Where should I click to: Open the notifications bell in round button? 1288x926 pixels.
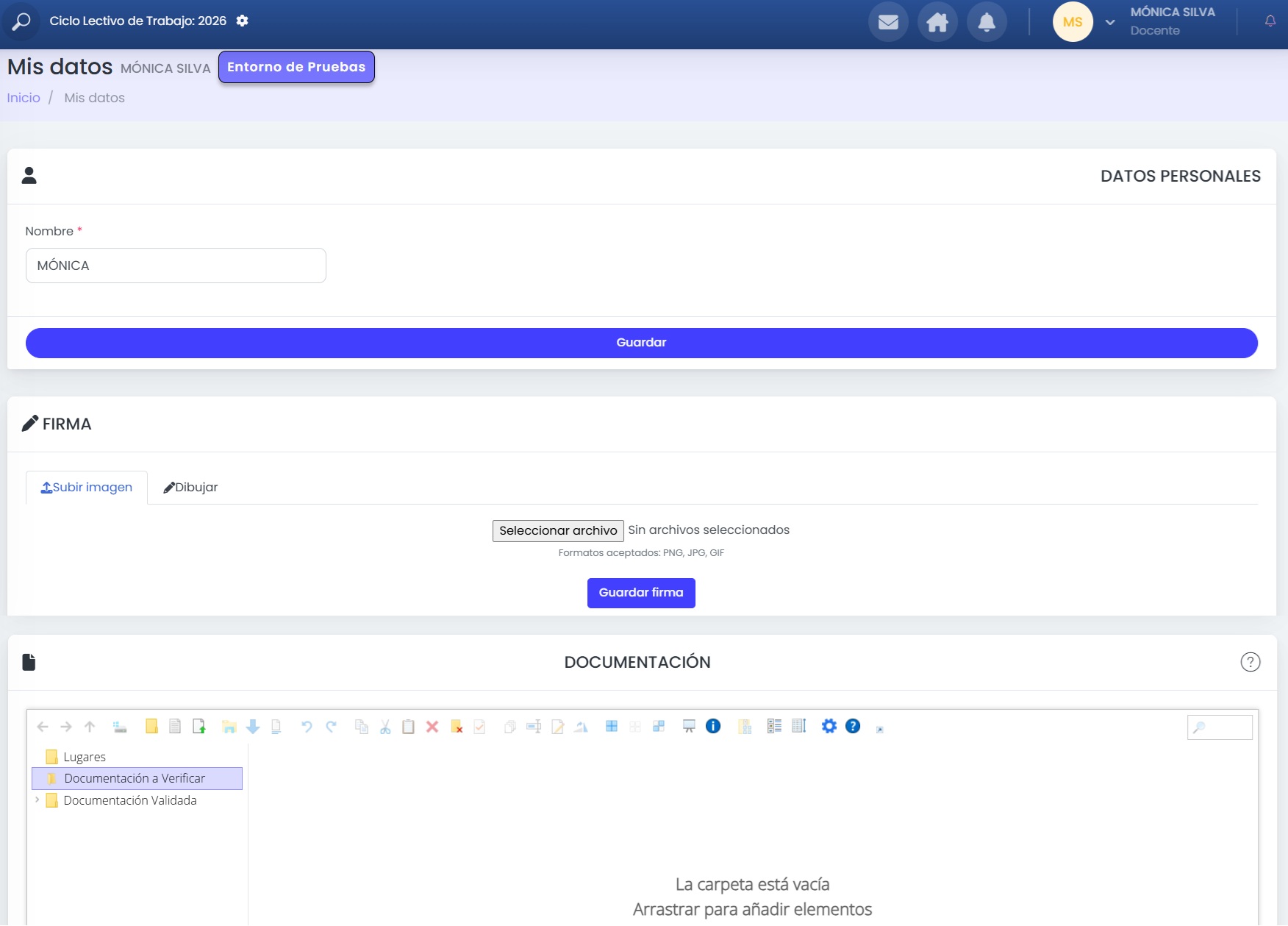pos(987,22)
